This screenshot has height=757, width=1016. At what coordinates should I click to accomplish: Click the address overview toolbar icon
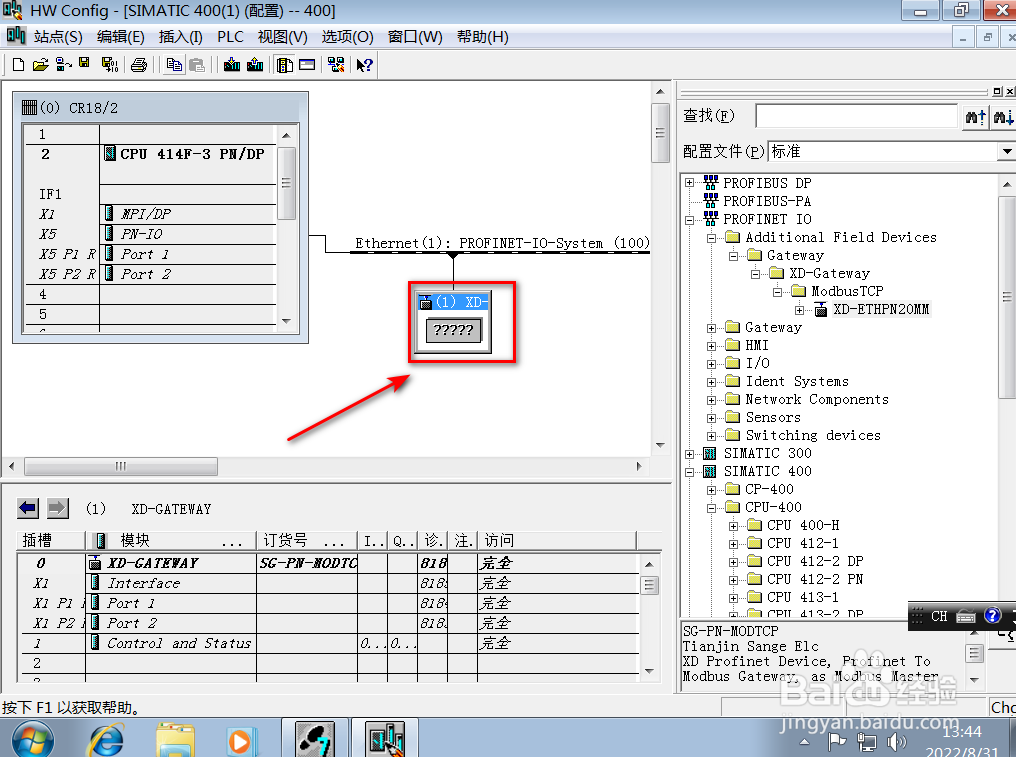point(307,65)
